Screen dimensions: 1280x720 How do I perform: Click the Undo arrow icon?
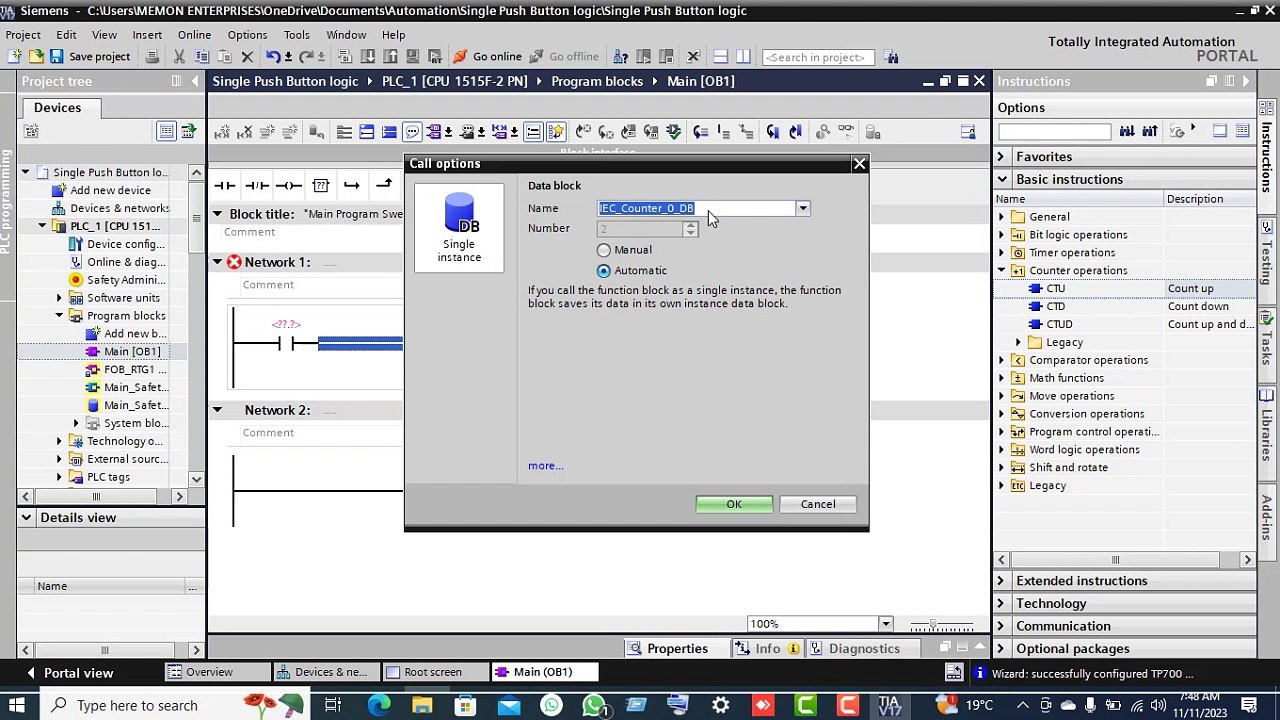[x=273, y=57]
